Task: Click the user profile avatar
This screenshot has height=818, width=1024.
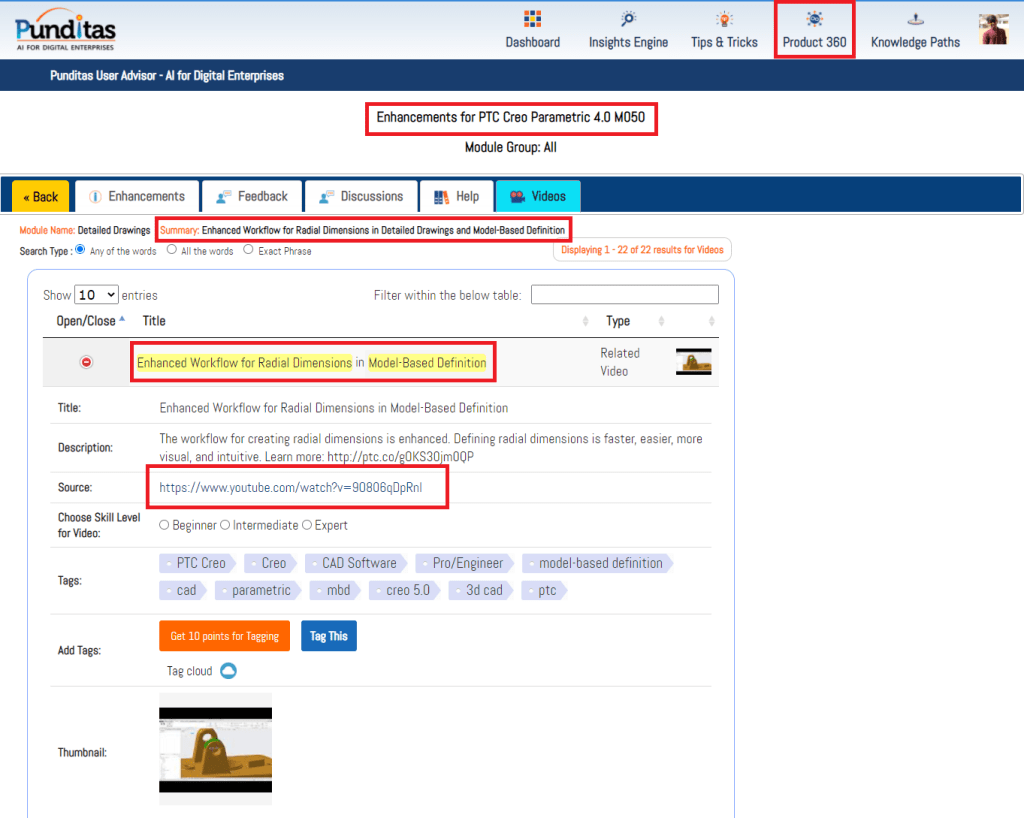Action: 993,29
